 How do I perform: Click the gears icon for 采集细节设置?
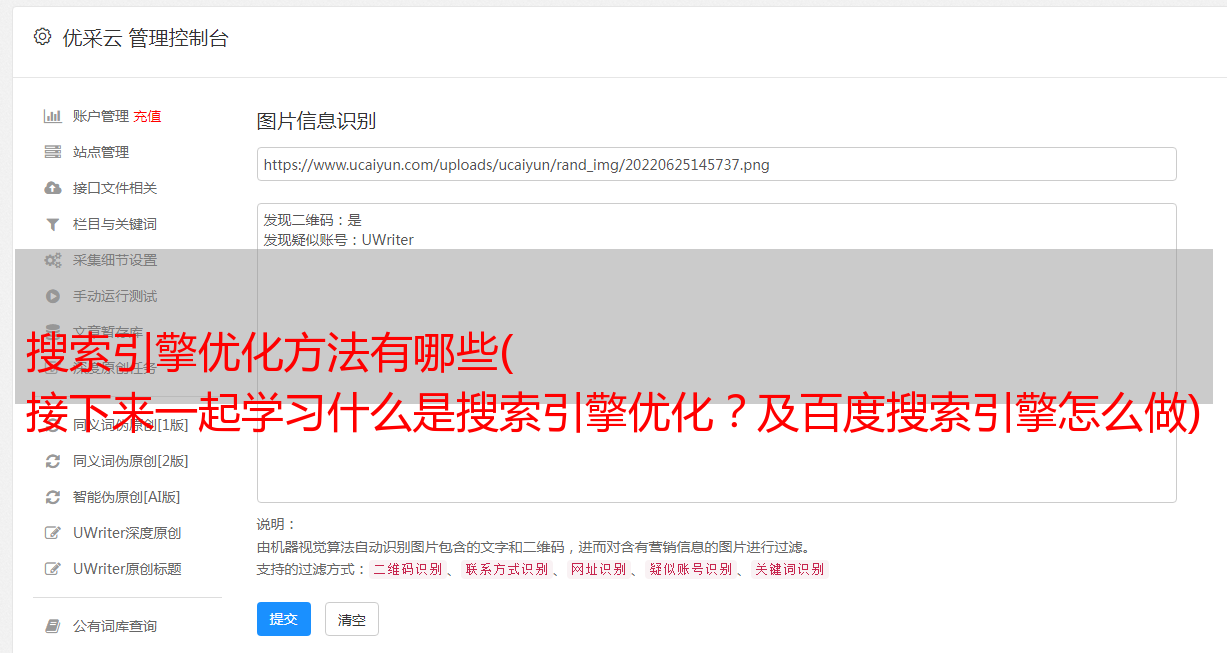pos(53,260)
